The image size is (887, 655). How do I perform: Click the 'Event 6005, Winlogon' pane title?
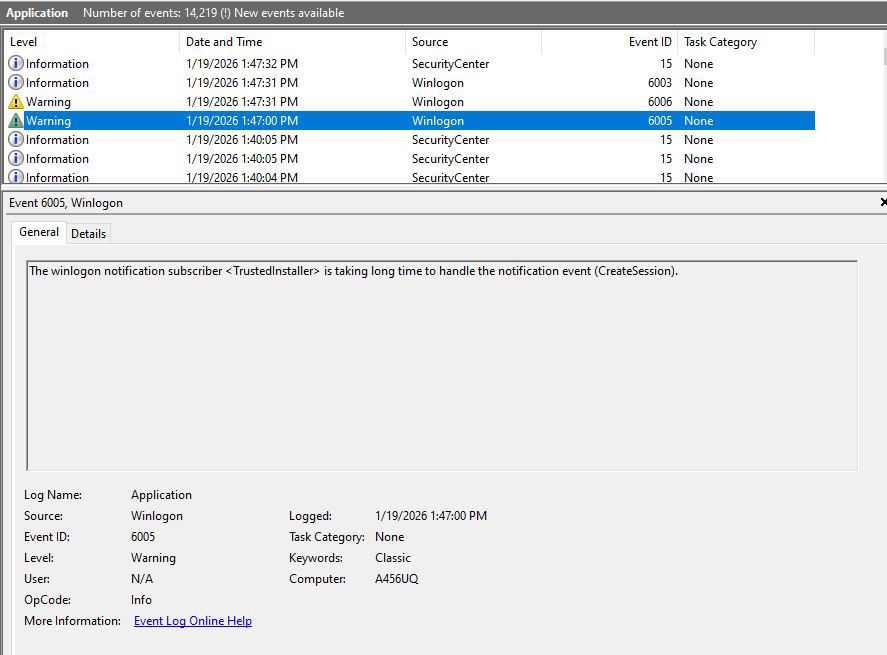pos(66,202)
